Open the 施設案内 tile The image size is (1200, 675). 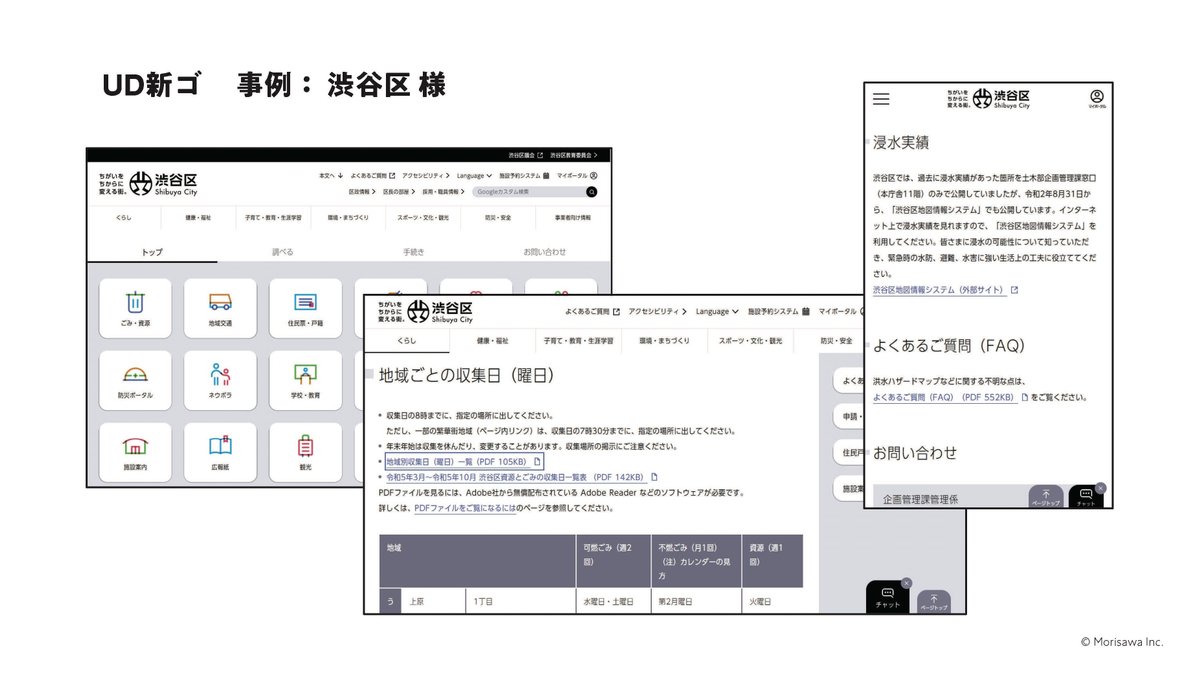click(135, 452)
